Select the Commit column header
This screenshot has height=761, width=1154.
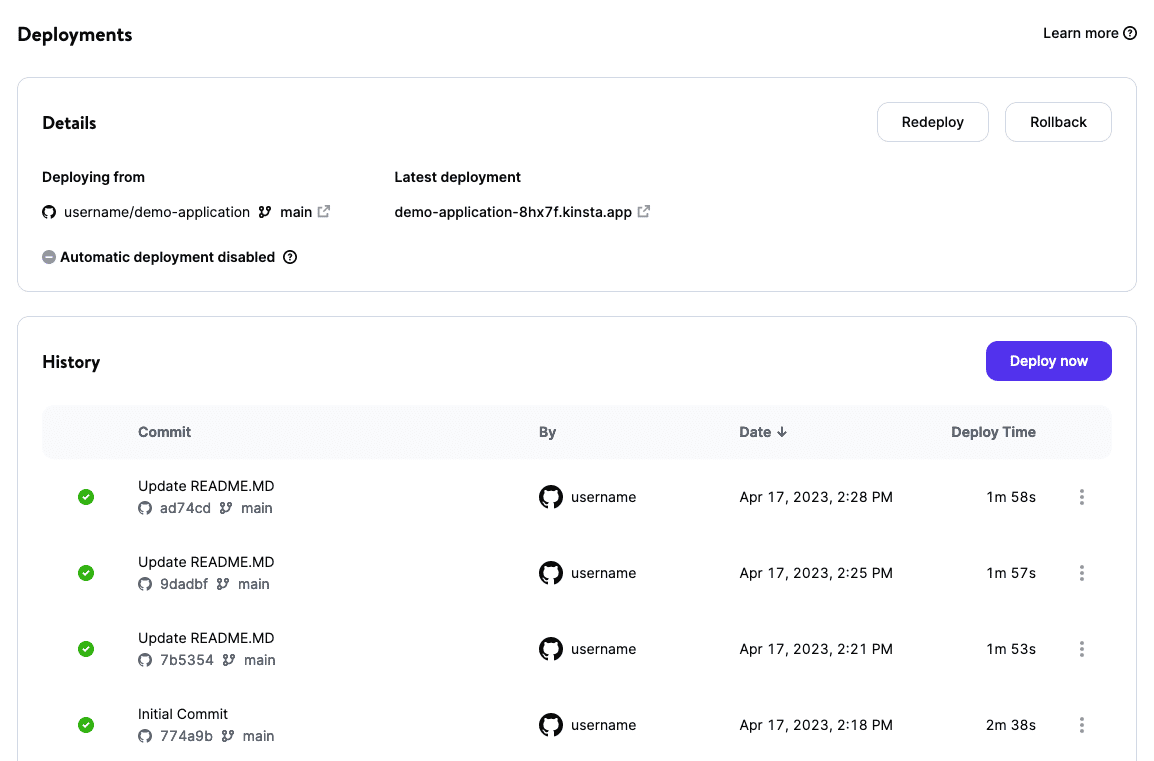164,432
